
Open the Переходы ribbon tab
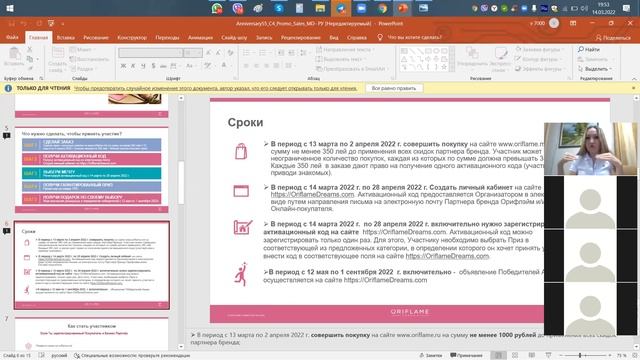point(167,38)
